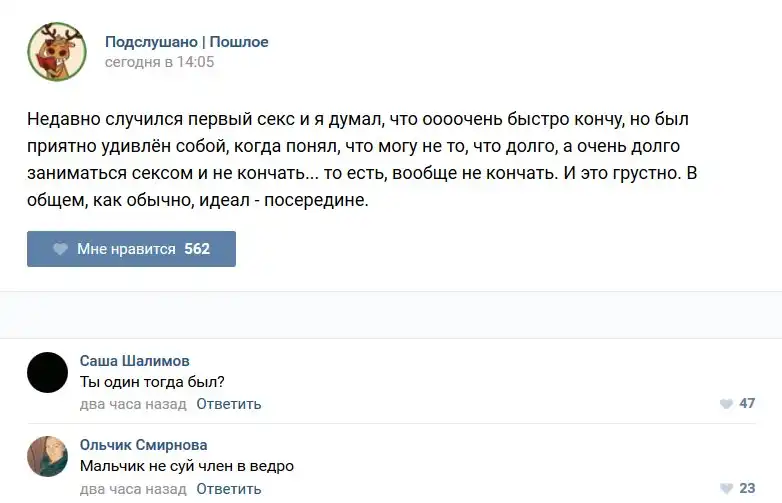This screenshot has width=782, height=503.
Task: Open Саша Шалимов's black avatar
Action: [47, 372]
